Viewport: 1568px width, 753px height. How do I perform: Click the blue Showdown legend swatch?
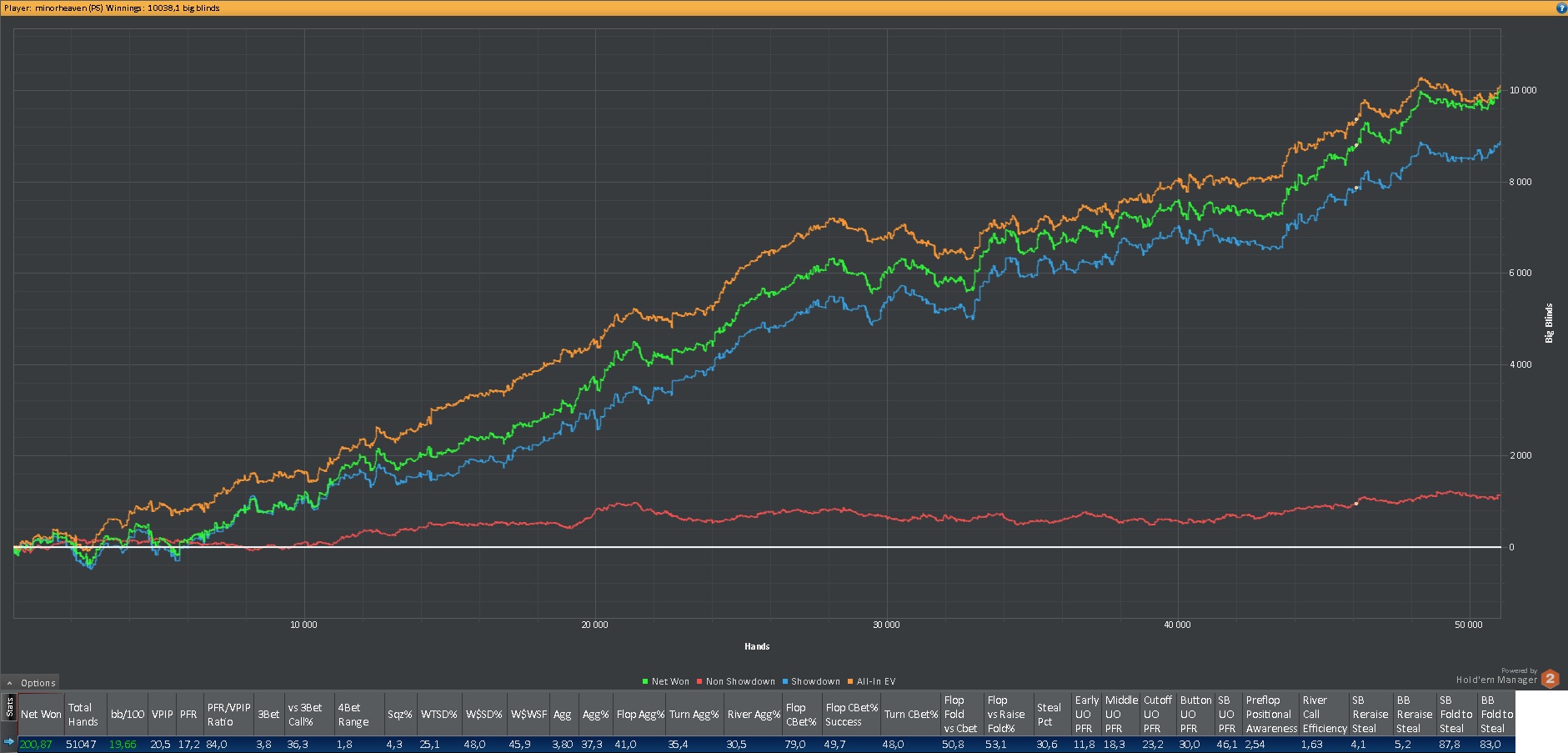coord(784,681)
